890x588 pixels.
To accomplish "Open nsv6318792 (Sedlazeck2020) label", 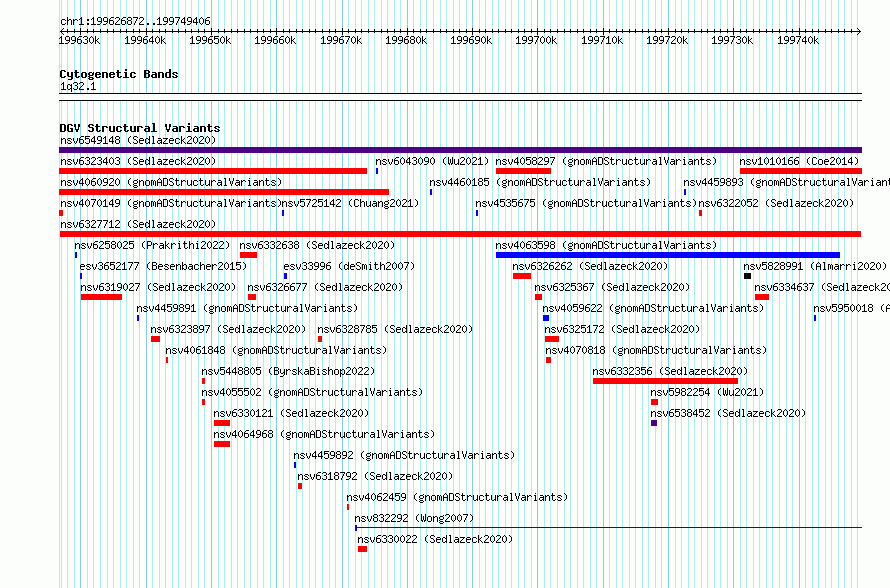I will click(x=375, y=476).
